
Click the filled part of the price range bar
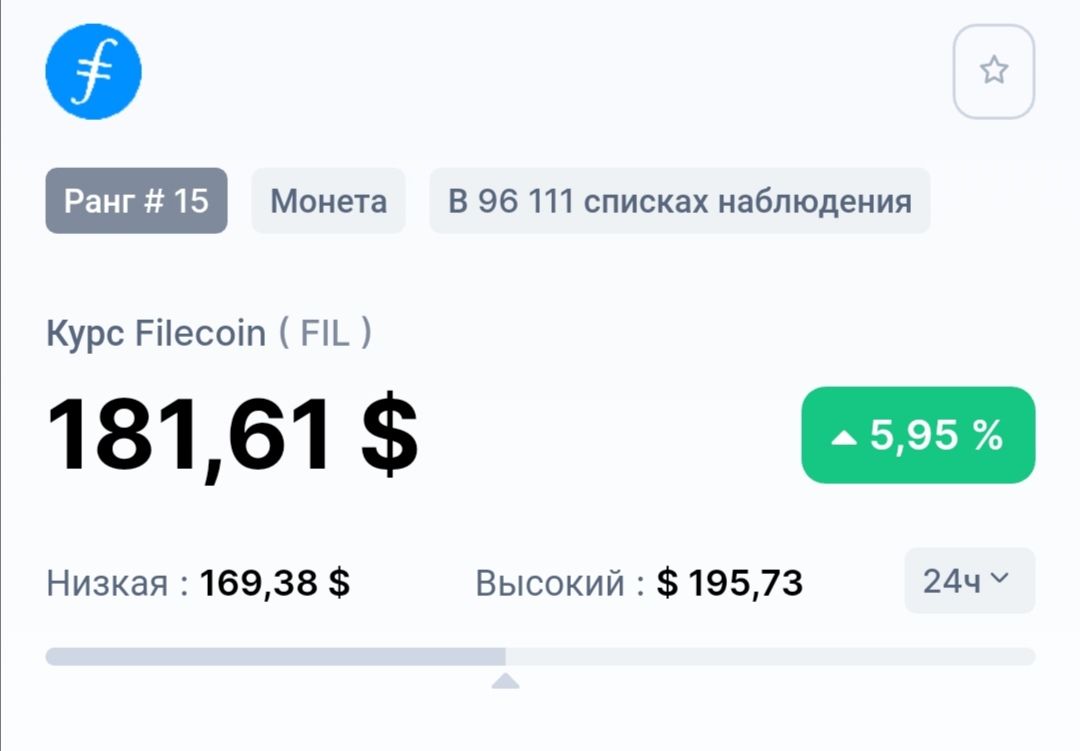(x=275, y=657)
